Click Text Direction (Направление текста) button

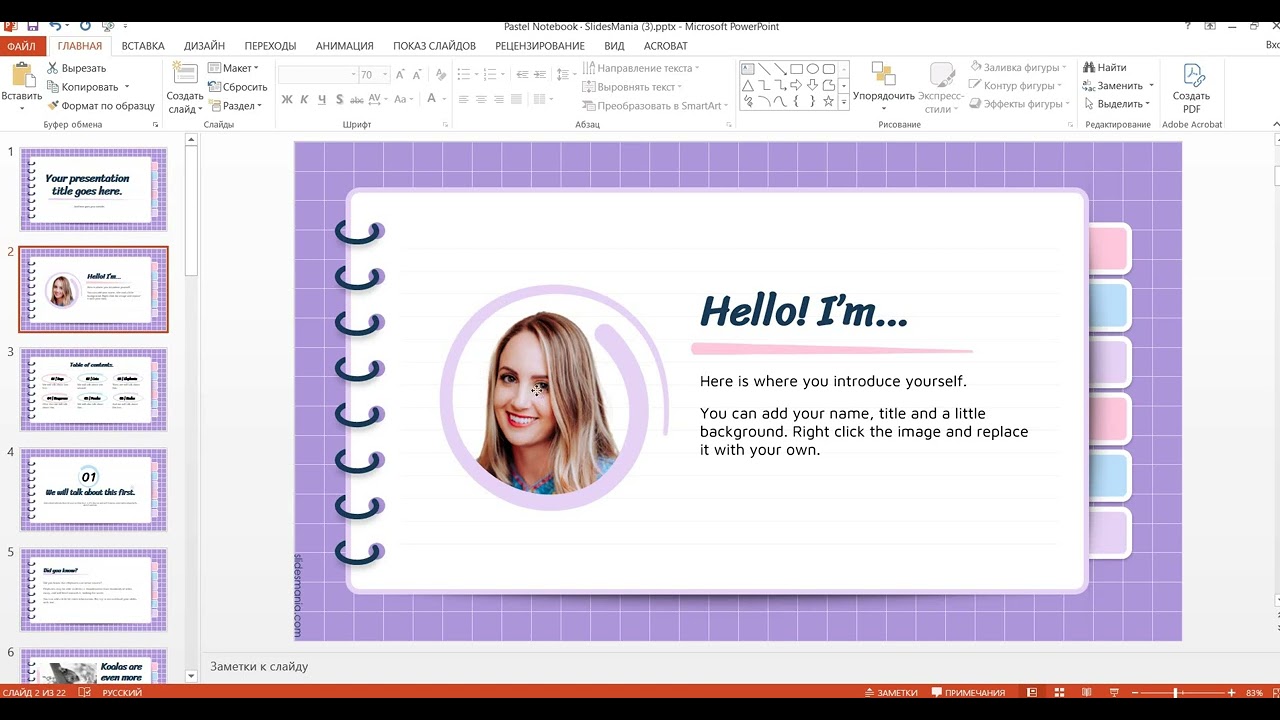[640, 68]
